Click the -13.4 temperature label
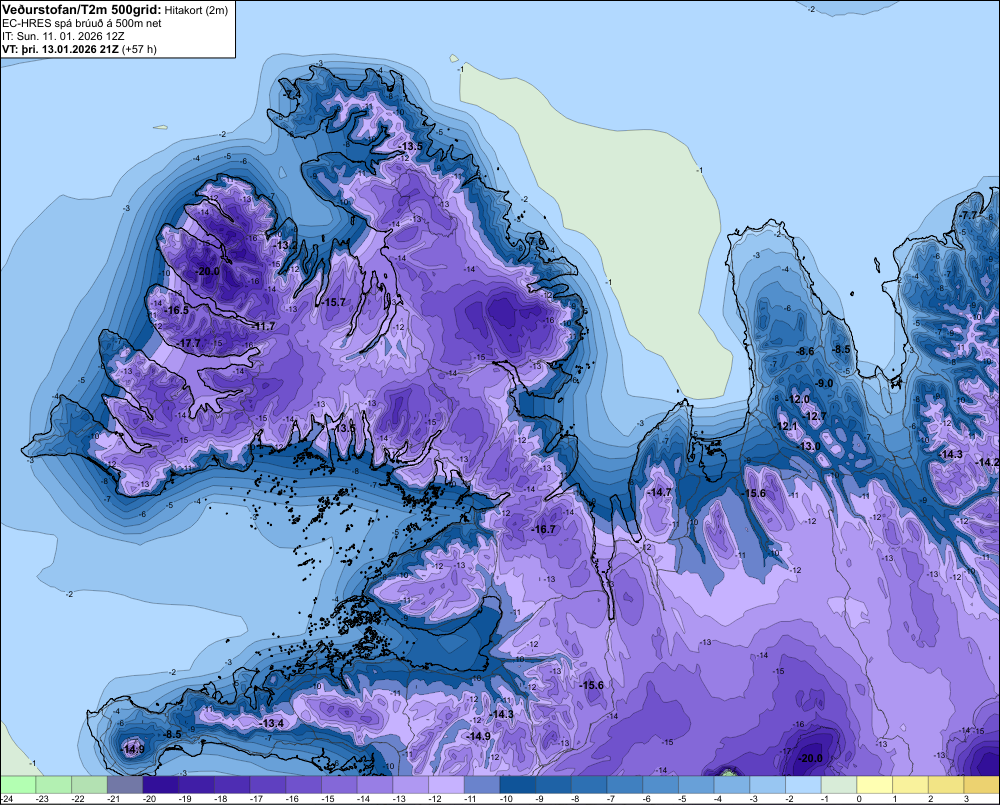The image size is (1000, 805). (272, 723)
